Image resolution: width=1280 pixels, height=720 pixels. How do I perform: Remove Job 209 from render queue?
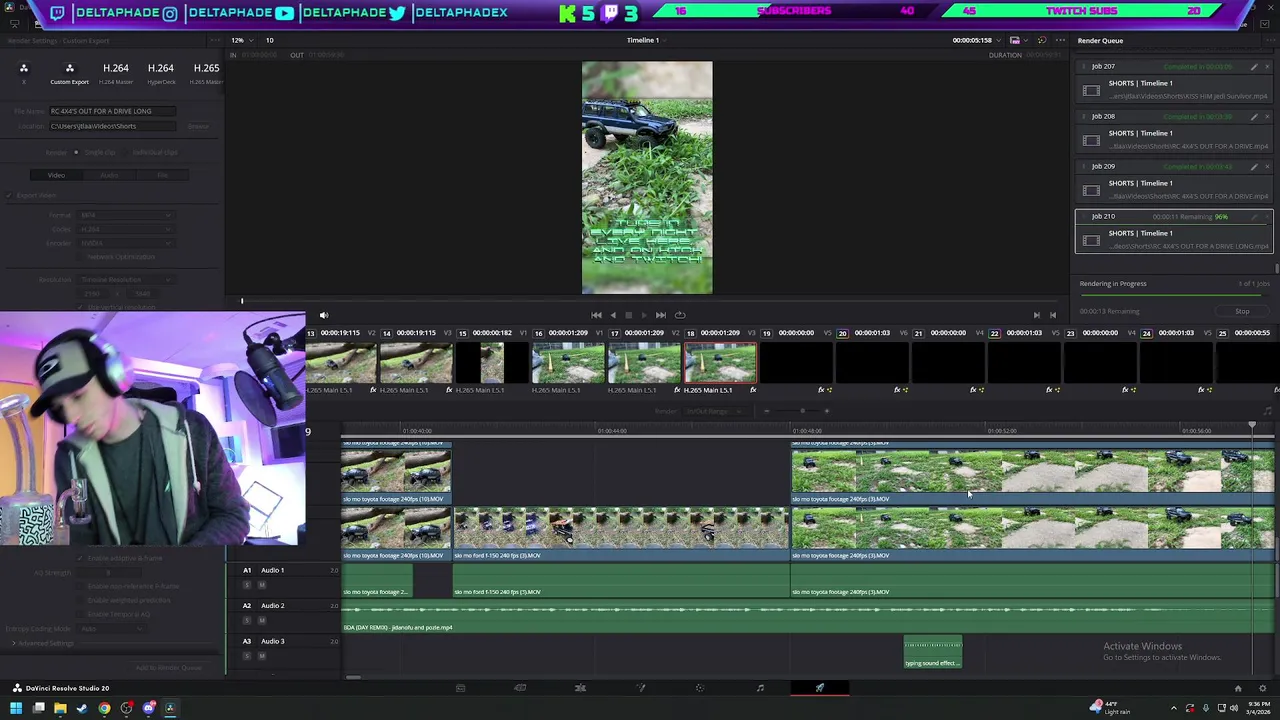point(1268,167)
